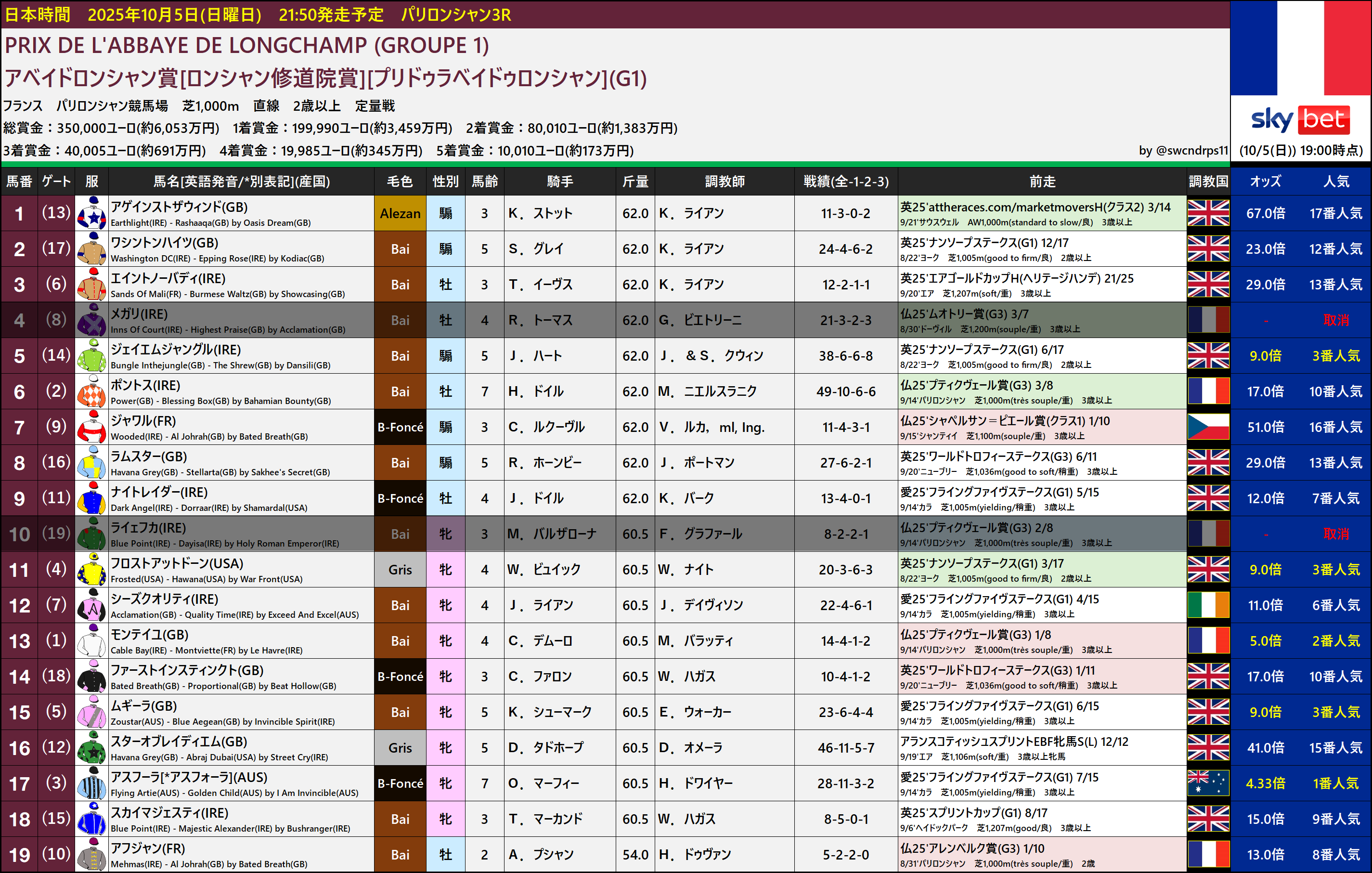Screen dimensions: 1372x873
Task: Click the Gris cell for スターオブレイディエム
Action: pos(400,748)
